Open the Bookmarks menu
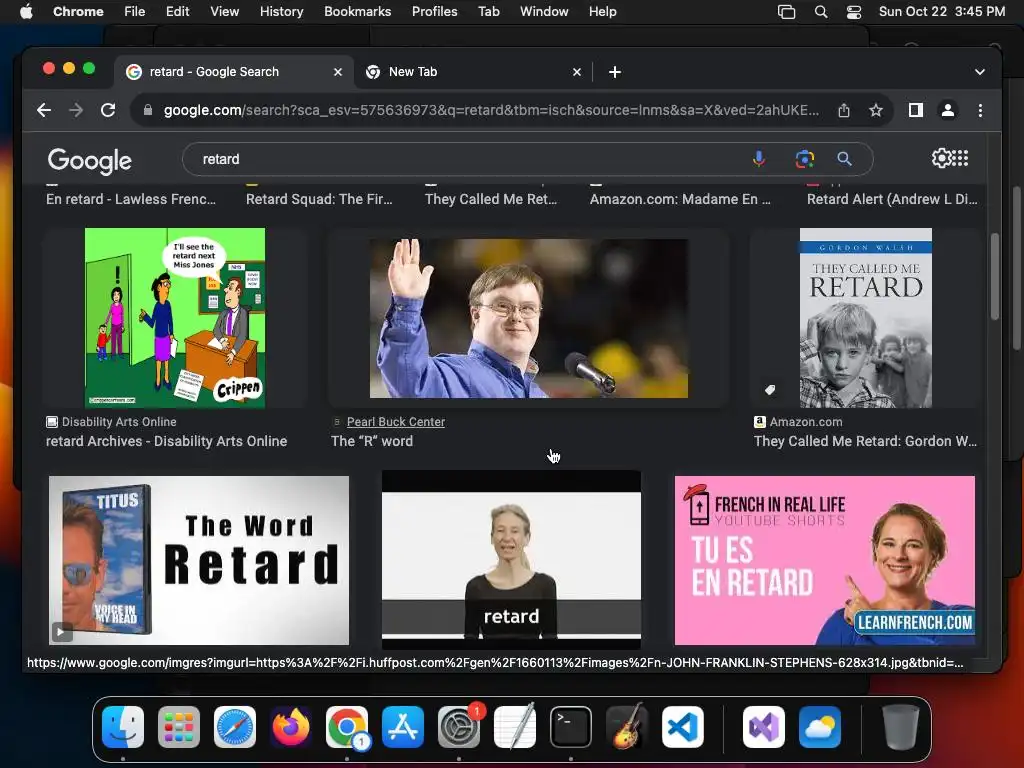 pyautogui.click(x=357, y=12)
